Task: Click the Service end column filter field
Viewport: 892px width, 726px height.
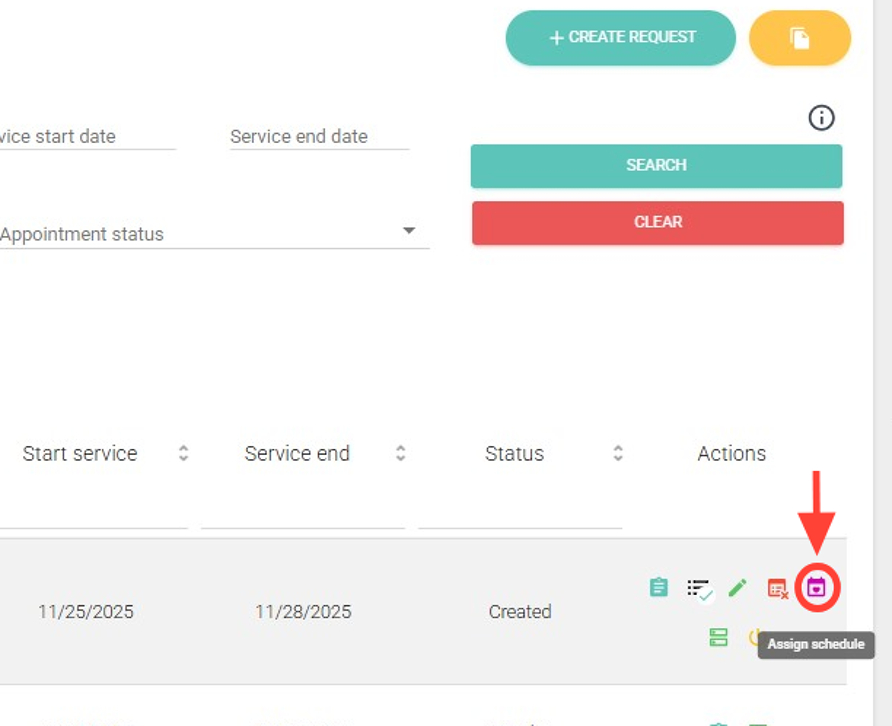Action: pyautogui.click(x=302, y=512)
